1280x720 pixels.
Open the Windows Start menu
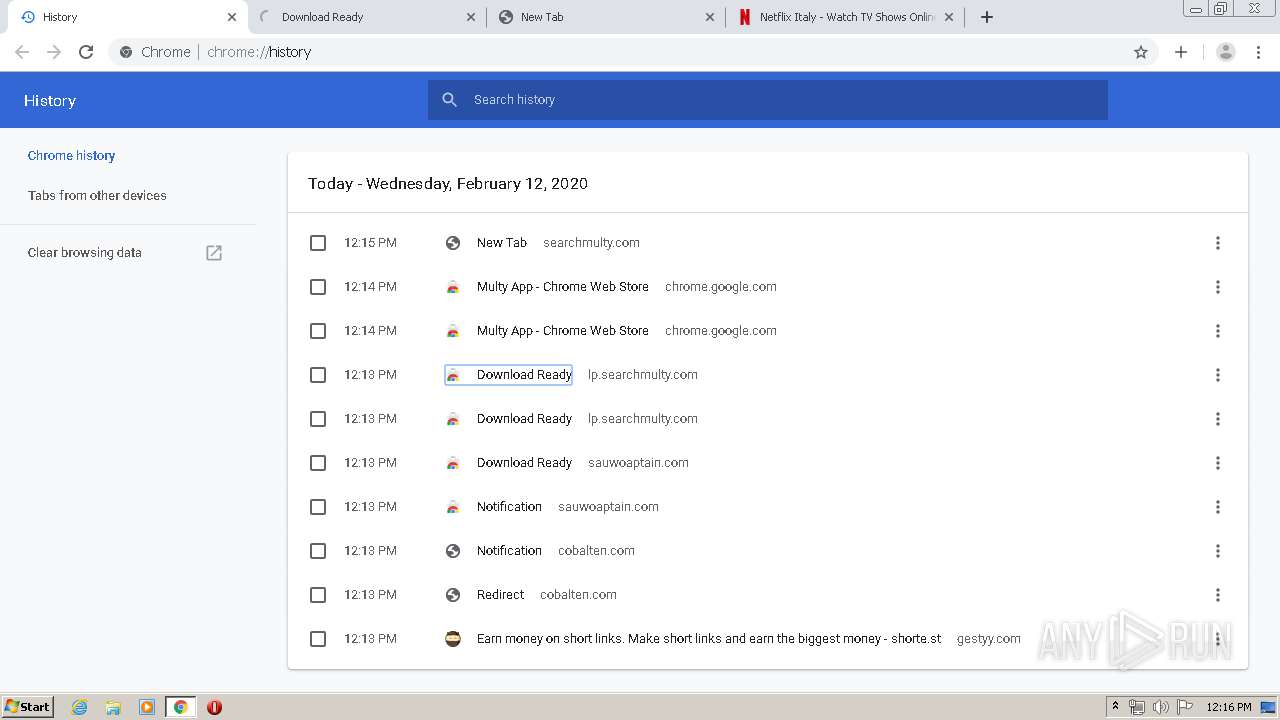27,707
